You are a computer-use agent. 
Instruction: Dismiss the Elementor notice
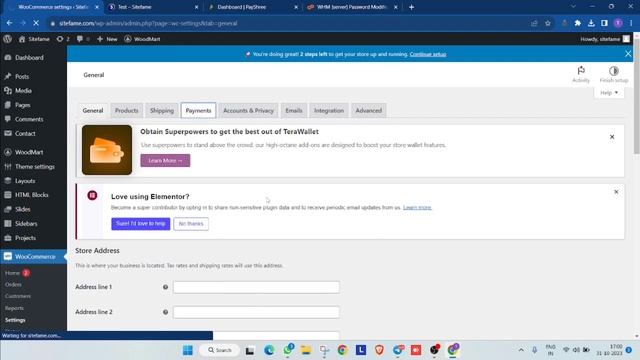pyautogui.click(x=616, y=192)
